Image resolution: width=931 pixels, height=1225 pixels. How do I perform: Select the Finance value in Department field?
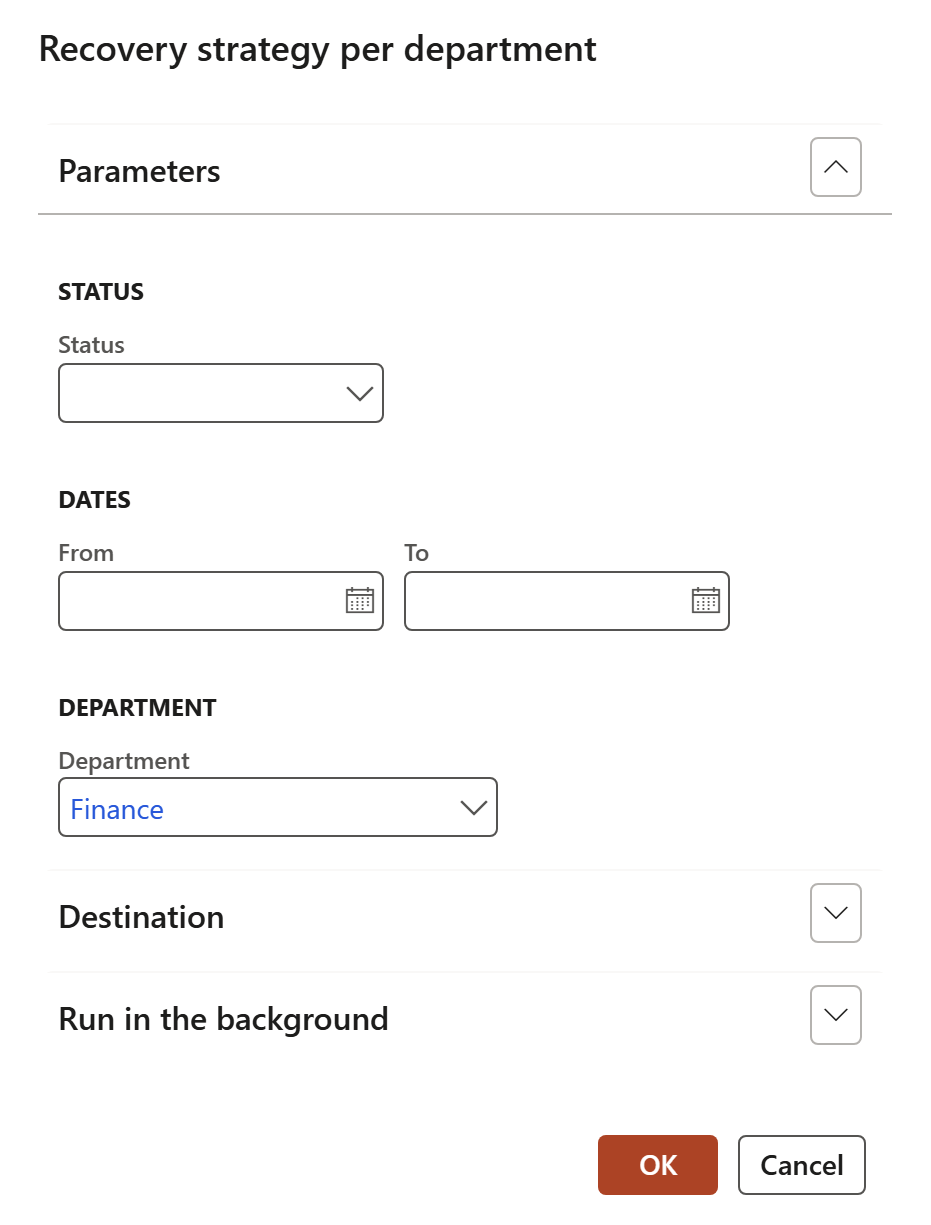pos(117,809)
